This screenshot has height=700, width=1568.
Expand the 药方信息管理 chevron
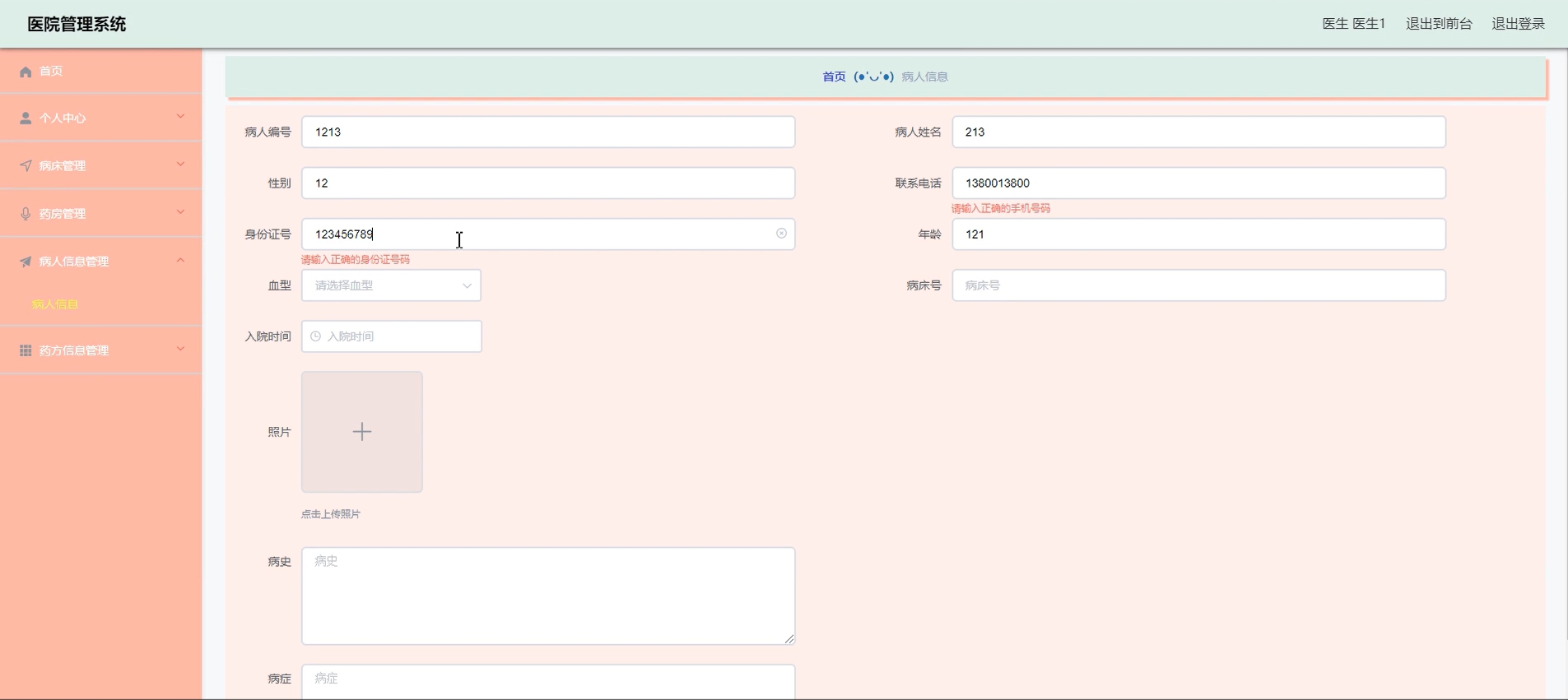point(180,349)
